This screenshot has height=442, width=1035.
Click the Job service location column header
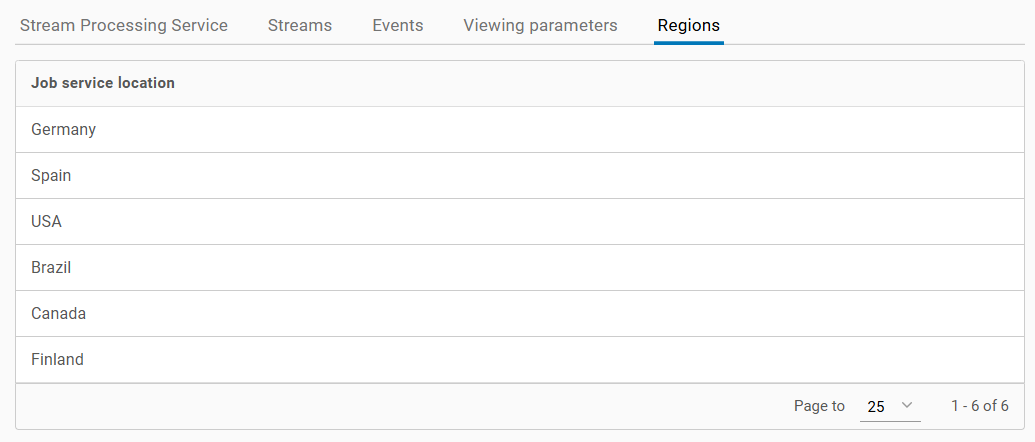(103, 83)
